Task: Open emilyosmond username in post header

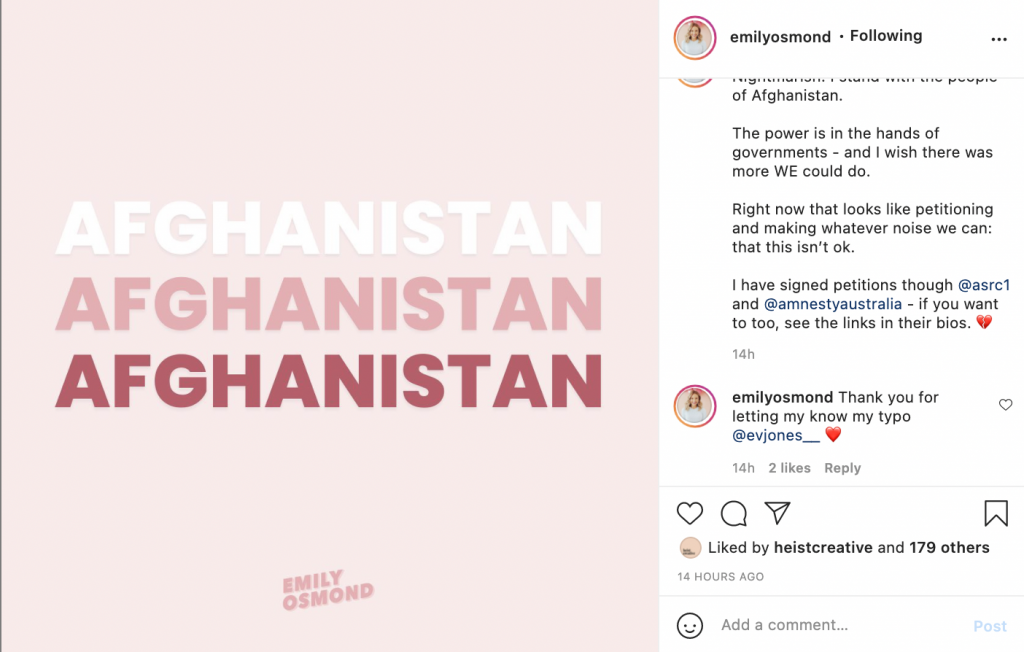Action: coord(781,37)
